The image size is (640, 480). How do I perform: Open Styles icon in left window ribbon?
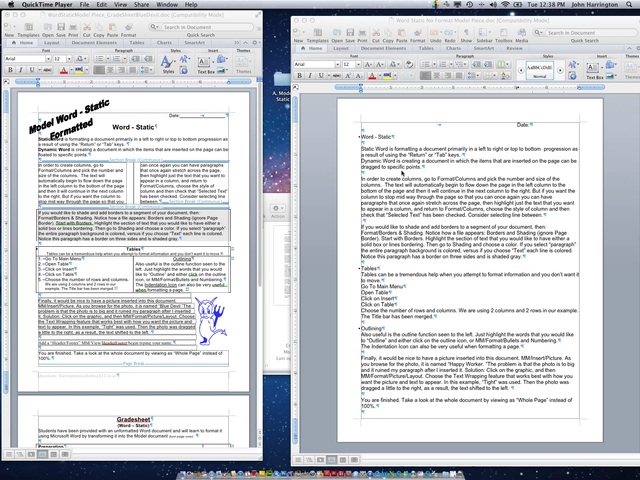168,64
